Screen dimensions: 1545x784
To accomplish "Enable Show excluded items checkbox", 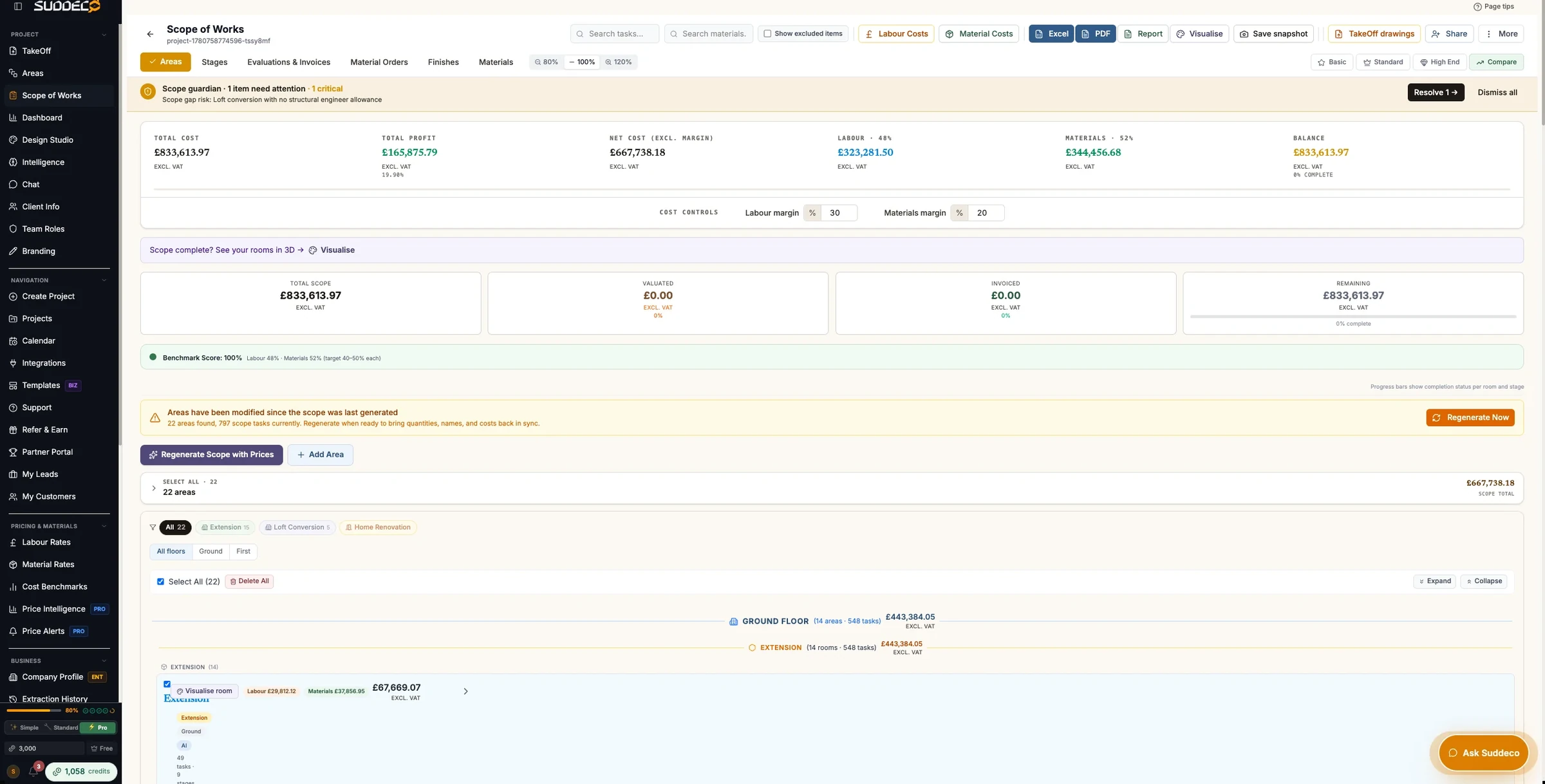I will [767, 33].
